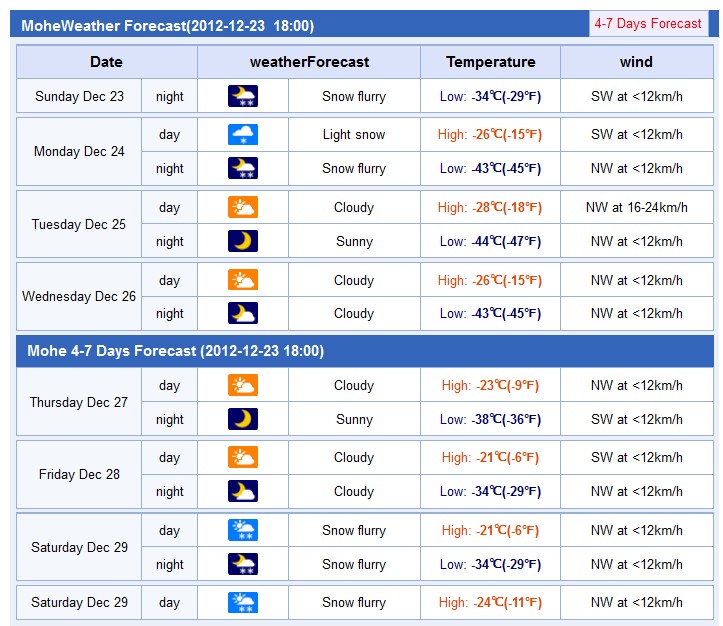Click Wednesday Dec 26 night cloudy moon icon
This screenshot has height=626, width=723.
(243, 313)
